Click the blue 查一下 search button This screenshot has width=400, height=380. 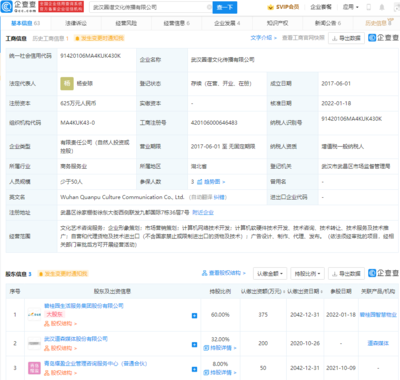tap(225, 7)
